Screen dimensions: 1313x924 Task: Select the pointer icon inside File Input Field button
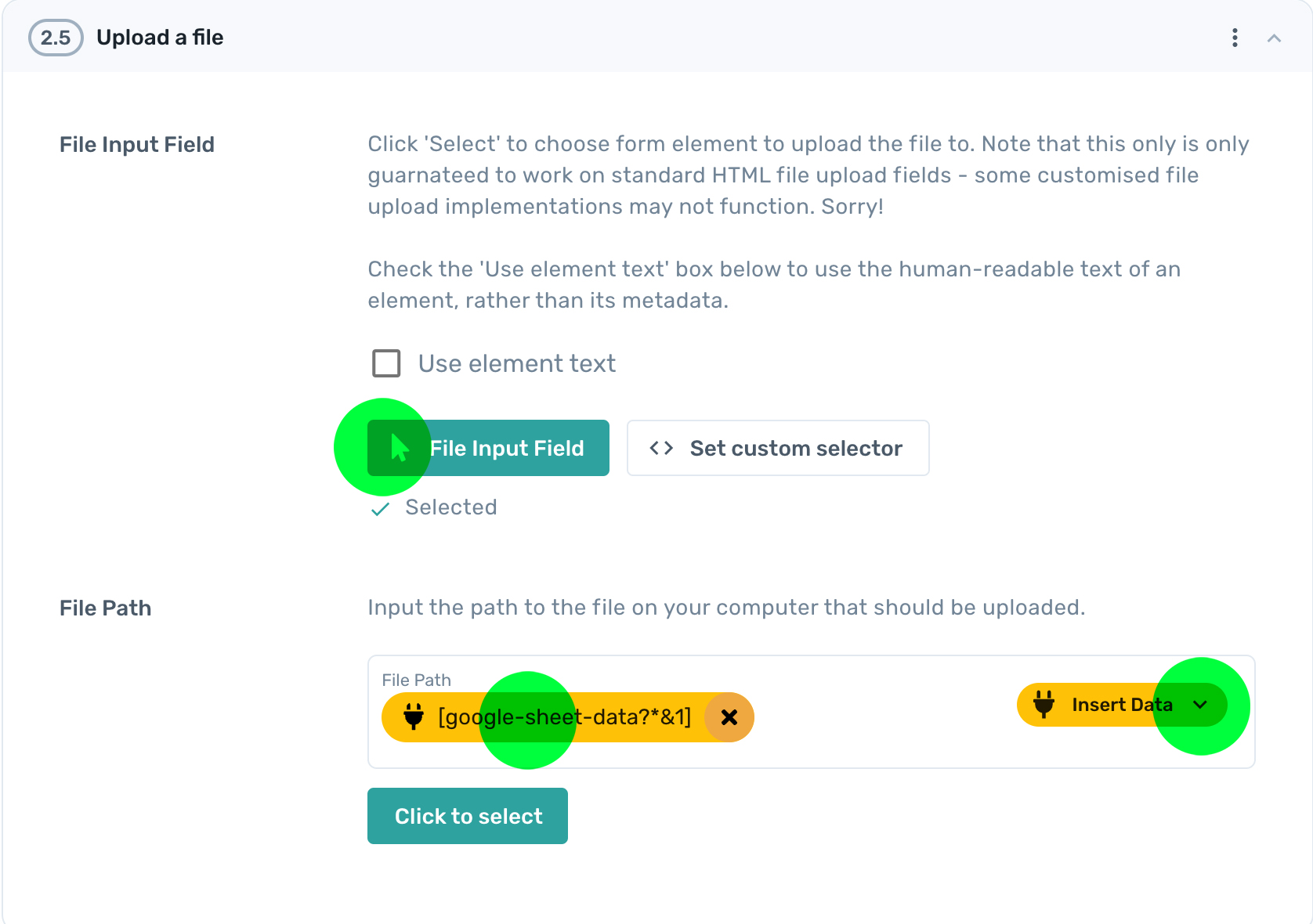(398, 447)
